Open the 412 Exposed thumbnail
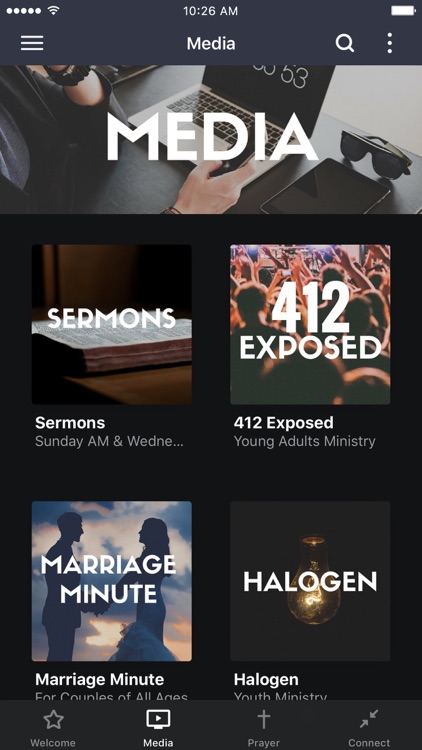The image size is (422, 750). click(x=310, y=324)
